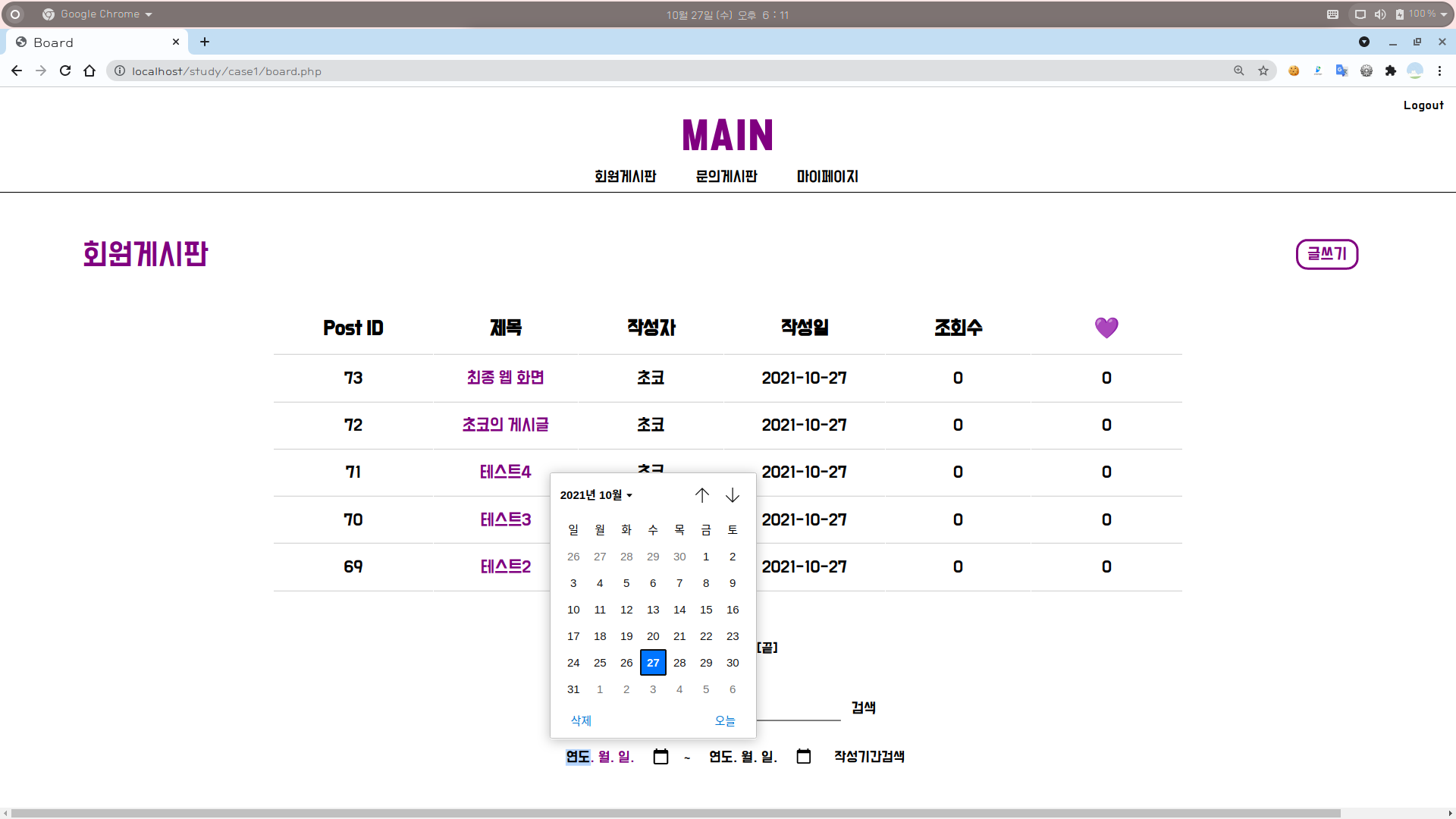Click the start date calendar icon
Screen dimensions: 1456x819
click(661, 757)
